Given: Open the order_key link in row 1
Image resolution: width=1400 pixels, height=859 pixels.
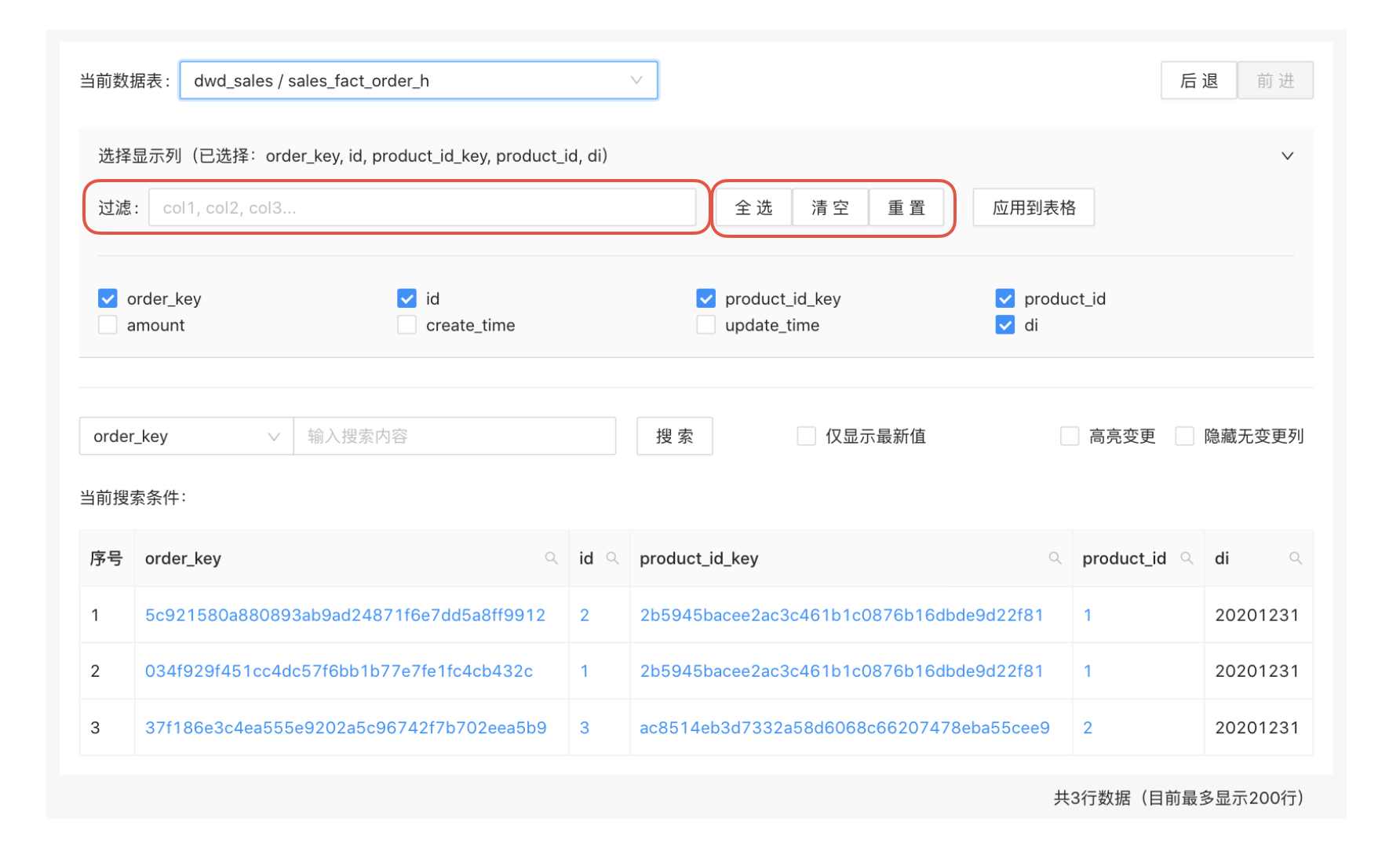Looking at the screenshot, I should (345, 615).
